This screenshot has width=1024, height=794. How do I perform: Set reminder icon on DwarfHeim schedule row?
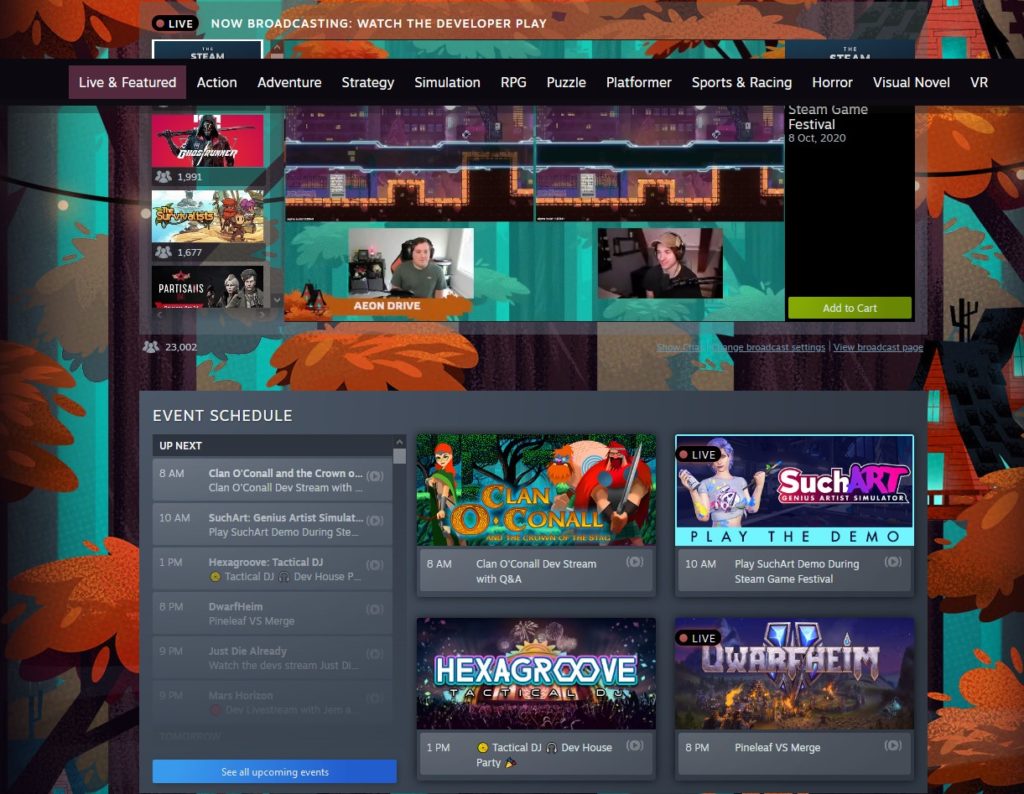(375, 609)
